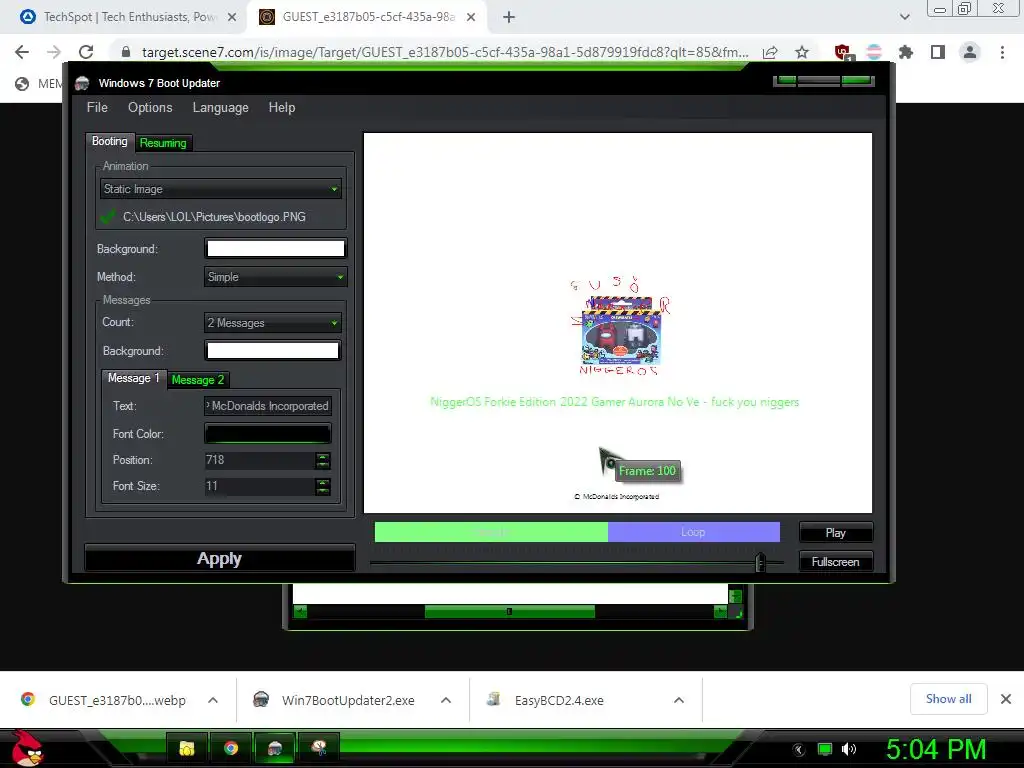Screen dimensions: 1024x768
Task: Go back using the browser back arrow
Action: [22, 52]
